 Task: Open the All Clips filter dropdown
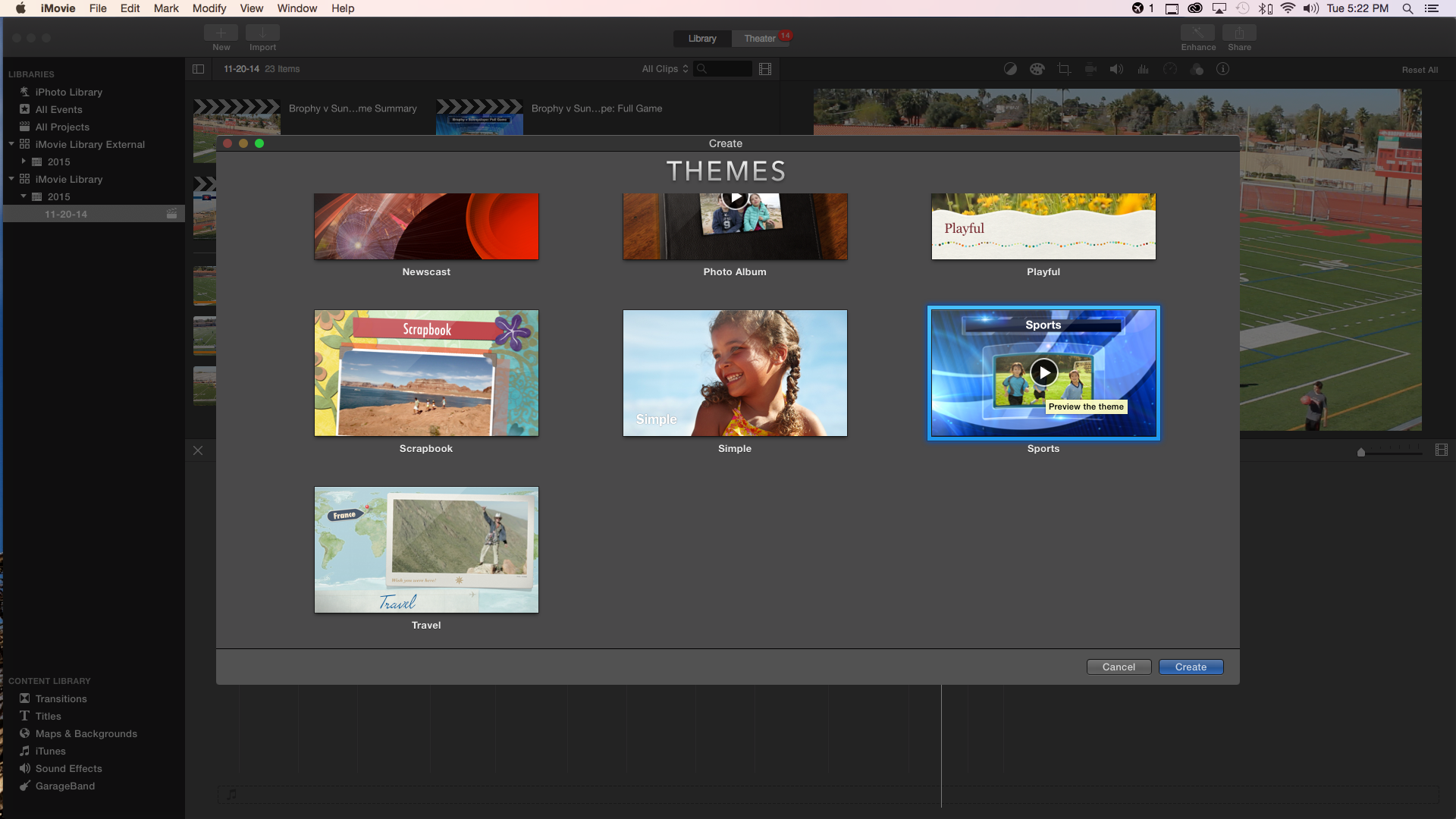click(x=664, y=69)
